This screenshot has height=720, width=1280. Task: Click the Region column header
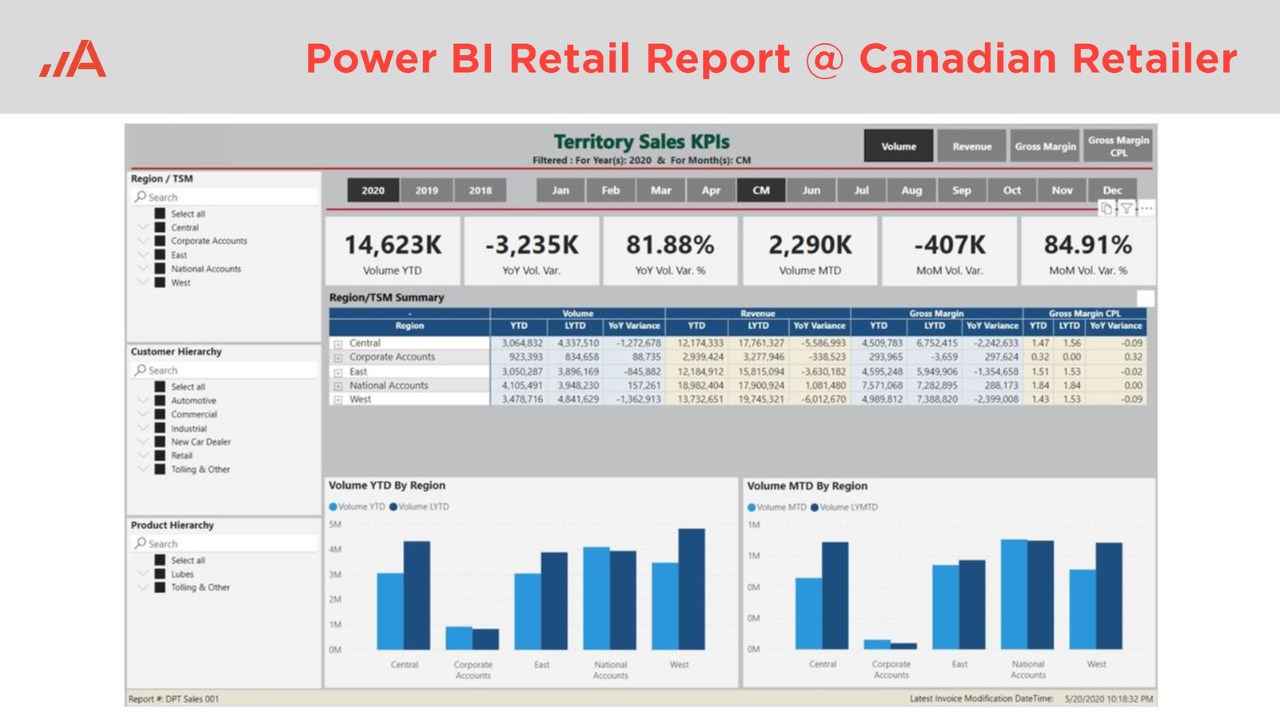tap(410, 326)
